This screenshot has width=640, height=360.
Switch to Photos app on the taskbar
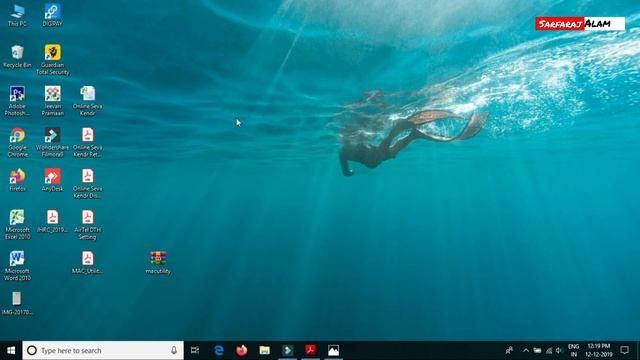(x=333, y=350)
